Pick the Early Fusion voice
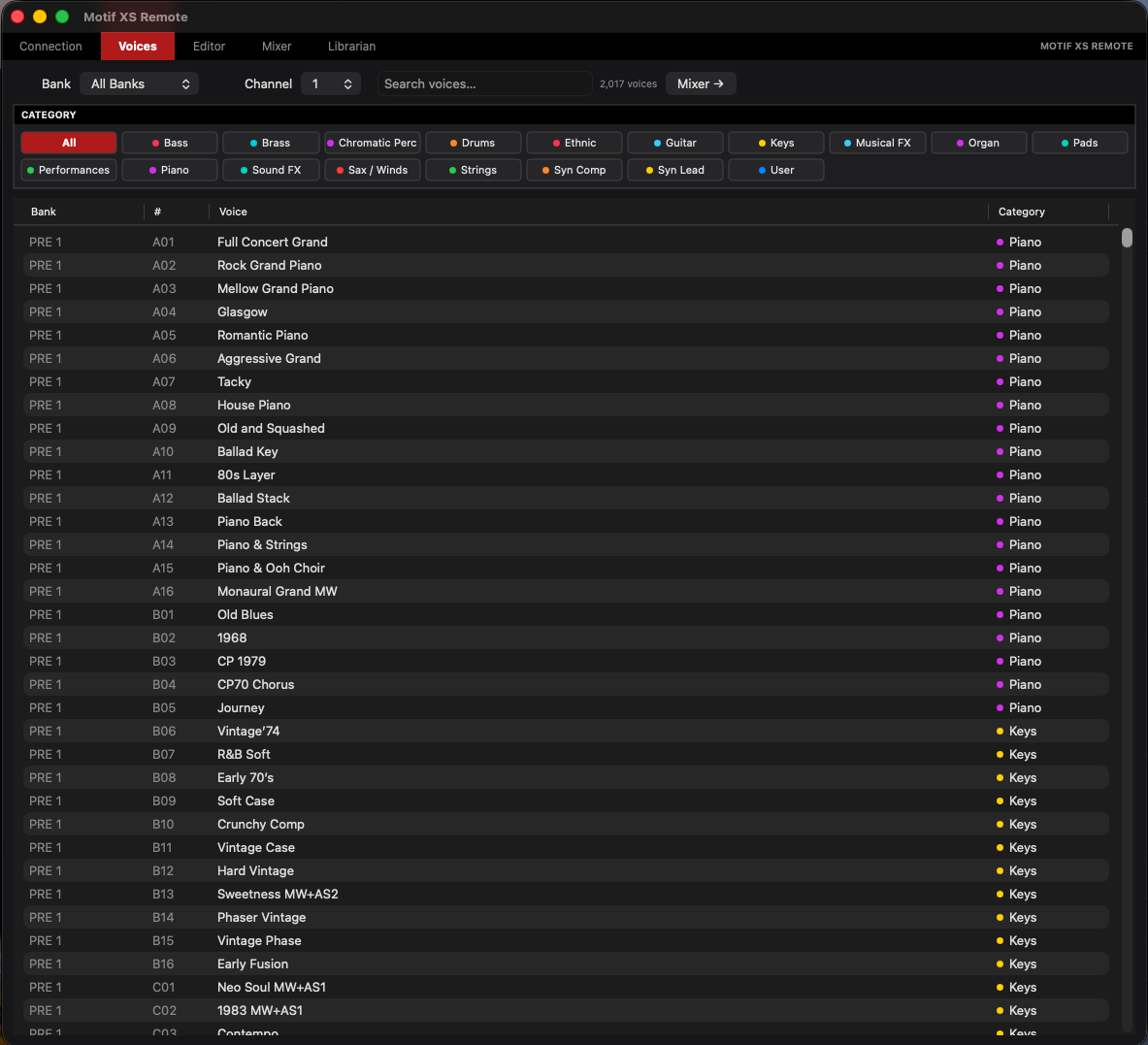The image size is (1148, 1045). (565, 964)
